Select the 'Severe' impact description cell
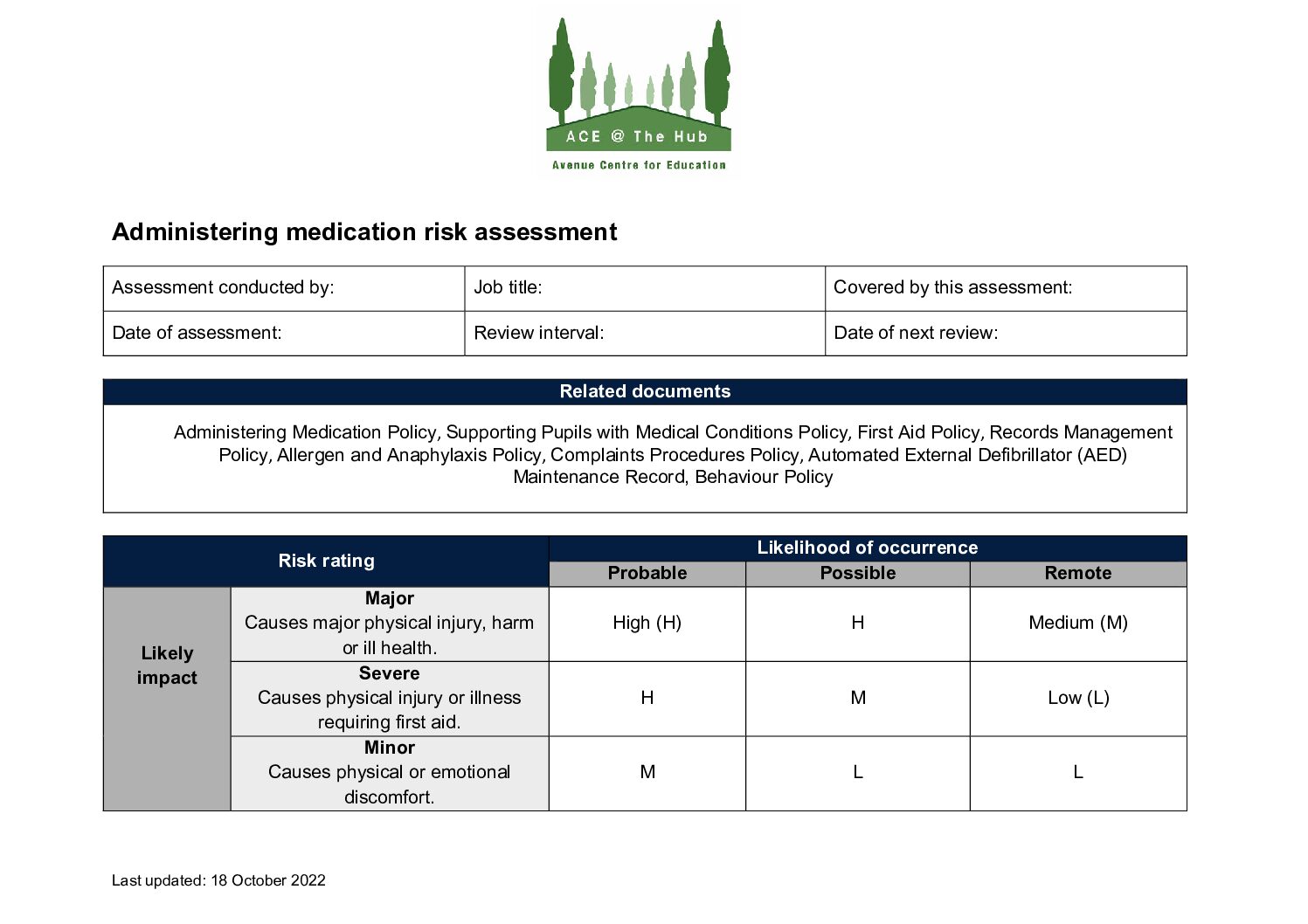Screen dimensions: 1308x924 point(389,698)
